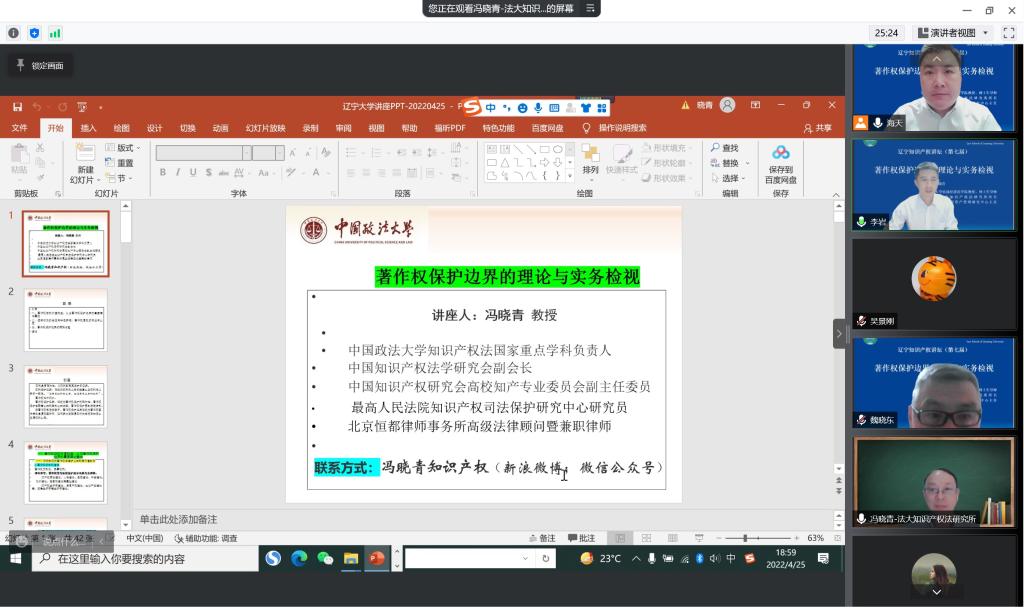Open the 插入 ribbon tab
The height and width of the screenshot is (609, 1024).
pyautogui.click(x=88, y=128)
